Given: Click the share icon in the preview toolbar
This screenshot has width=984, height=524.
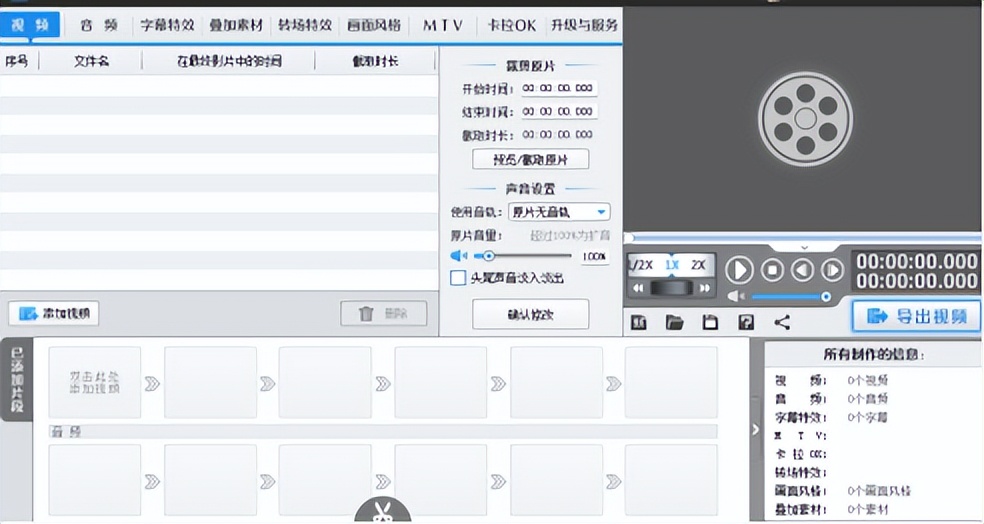Looking at the screenshot, I should coord(782,322).
